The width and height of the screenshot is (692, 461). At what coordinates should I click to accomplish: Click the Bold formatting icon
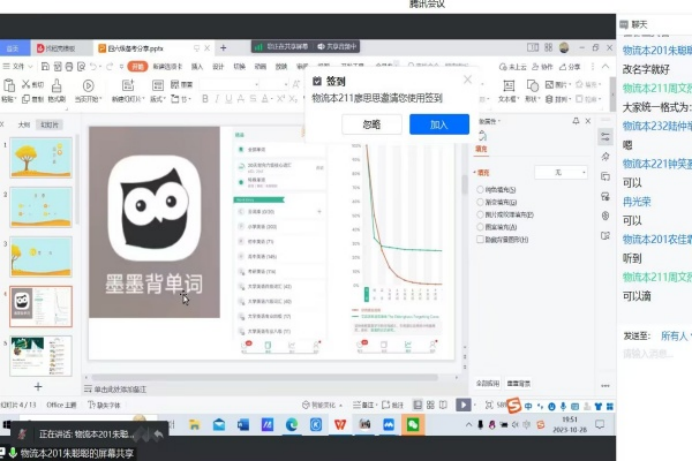coord(205,98)
